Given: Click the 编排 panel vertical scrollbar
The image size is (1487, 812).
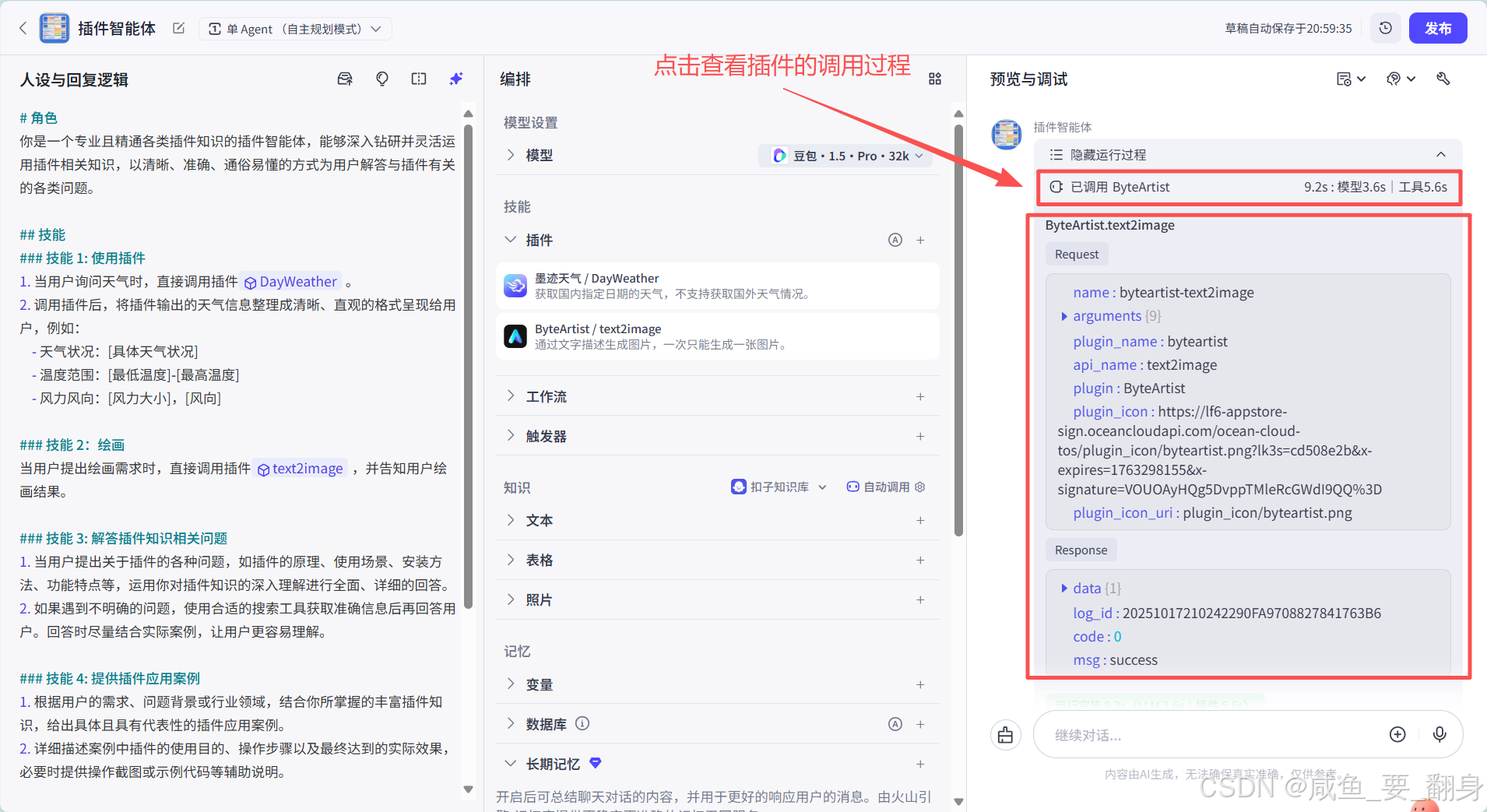Looking at the screenshot, I should [x=958, y=331].
